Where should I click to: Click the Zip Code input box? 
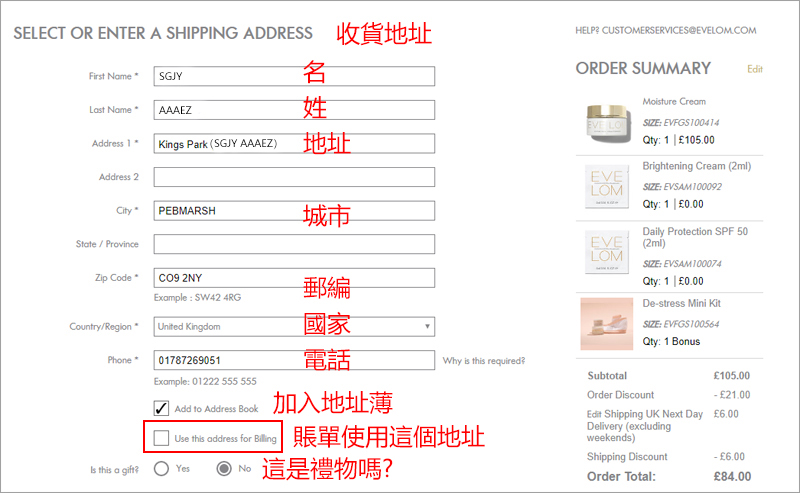(294, 278)
